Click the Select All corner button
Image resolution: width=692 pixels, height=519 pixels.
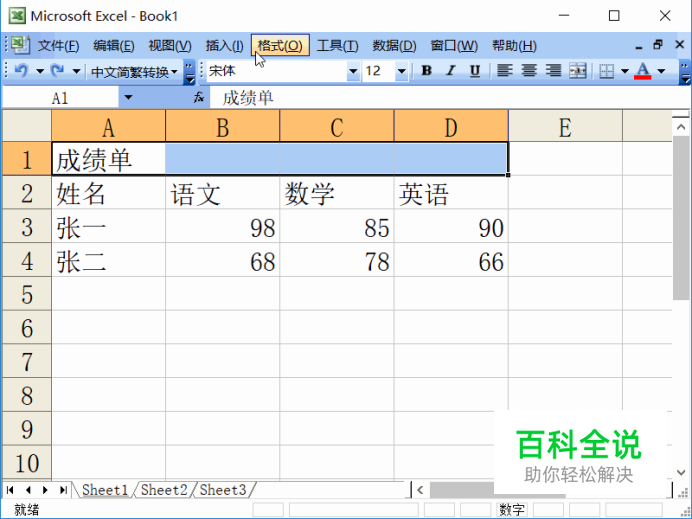coord(27,126)
